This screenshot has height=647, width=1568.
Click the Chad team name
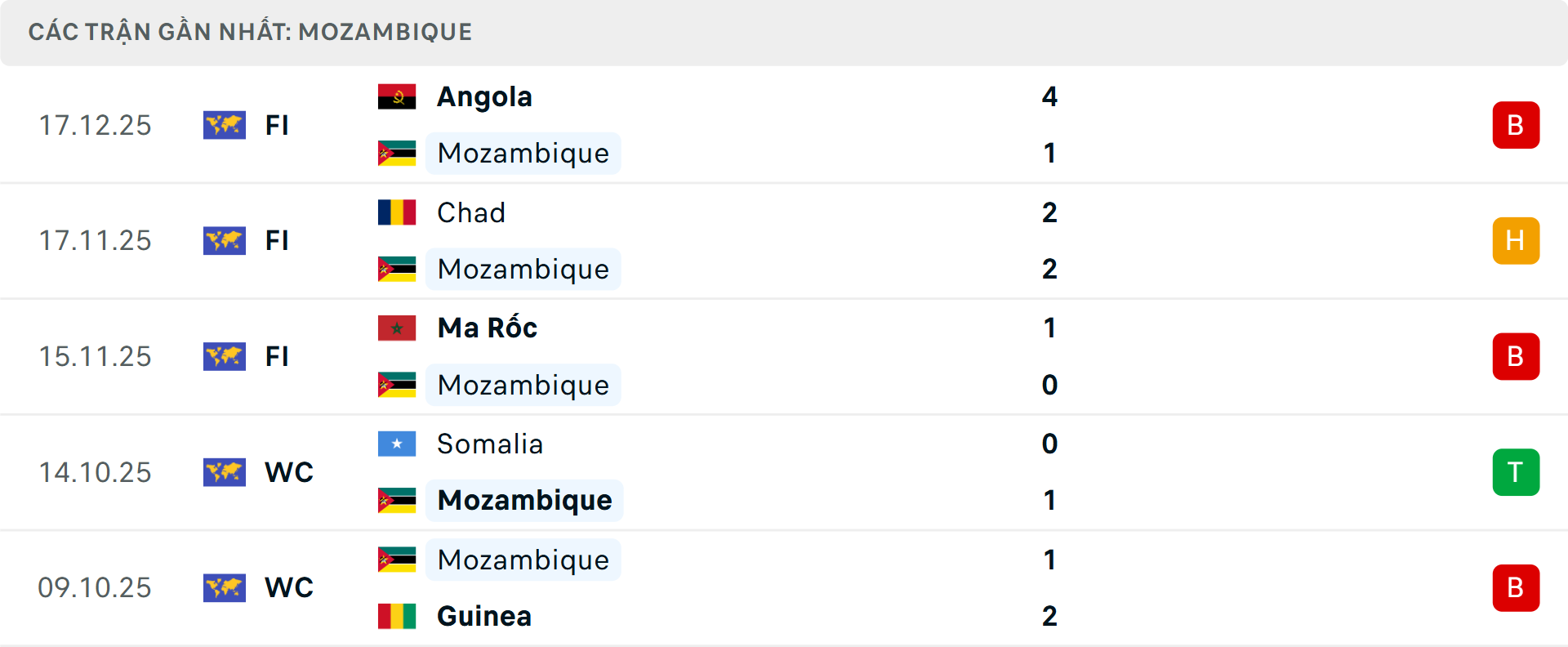coord(471,212)
